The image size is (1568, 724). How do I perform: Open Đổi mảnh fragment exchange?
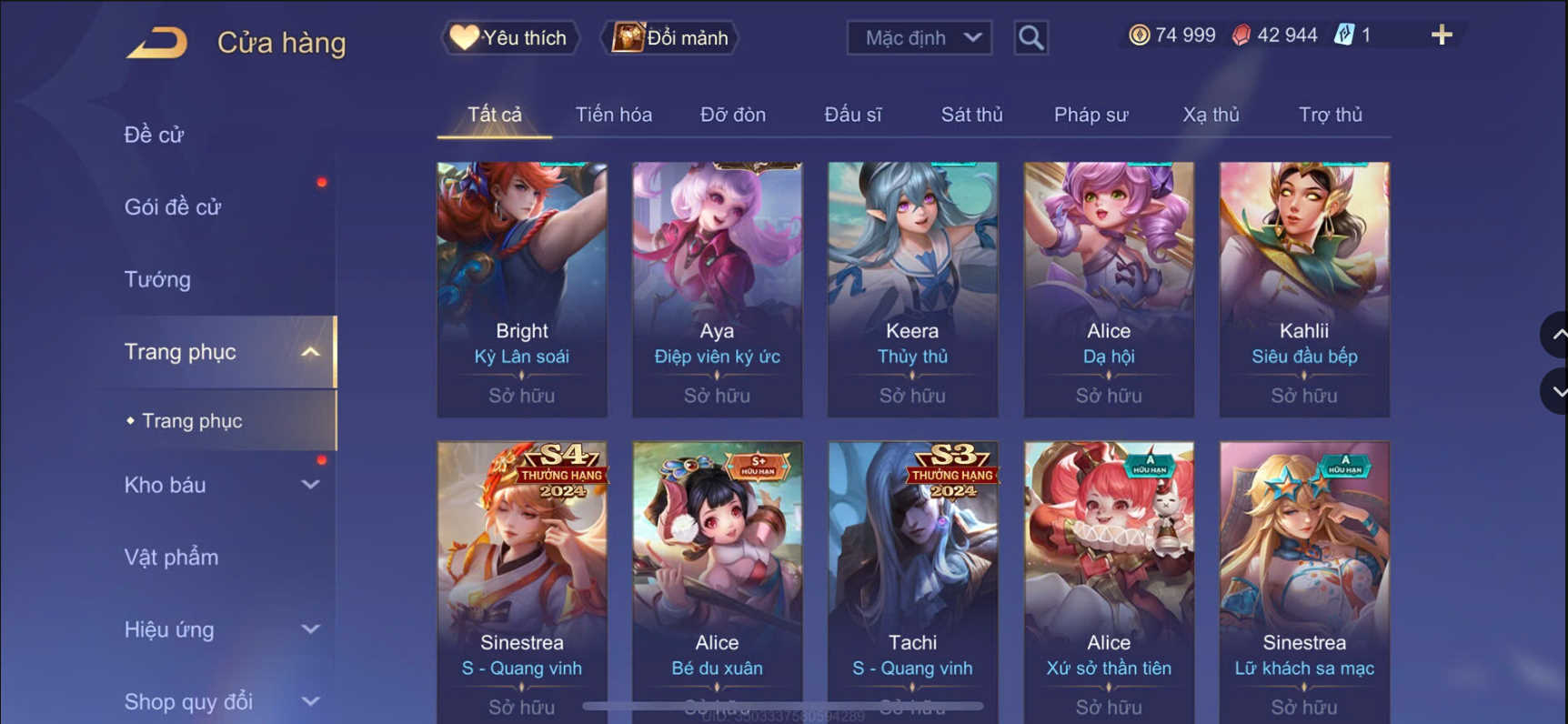tap(670, 37)
